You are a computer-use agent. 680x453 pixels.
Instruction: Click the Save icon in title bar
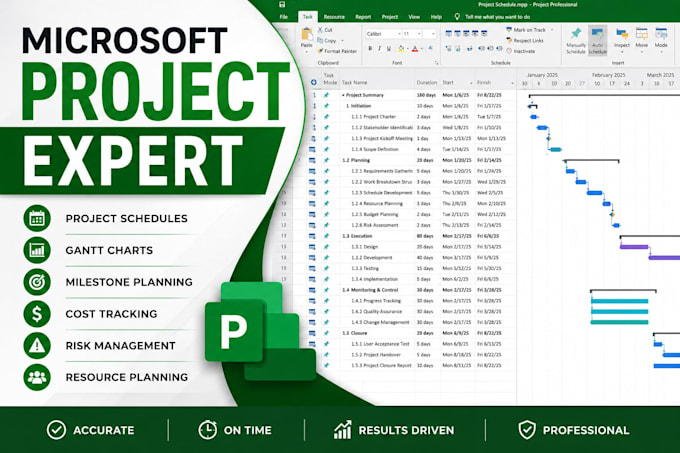coord(282,5)
